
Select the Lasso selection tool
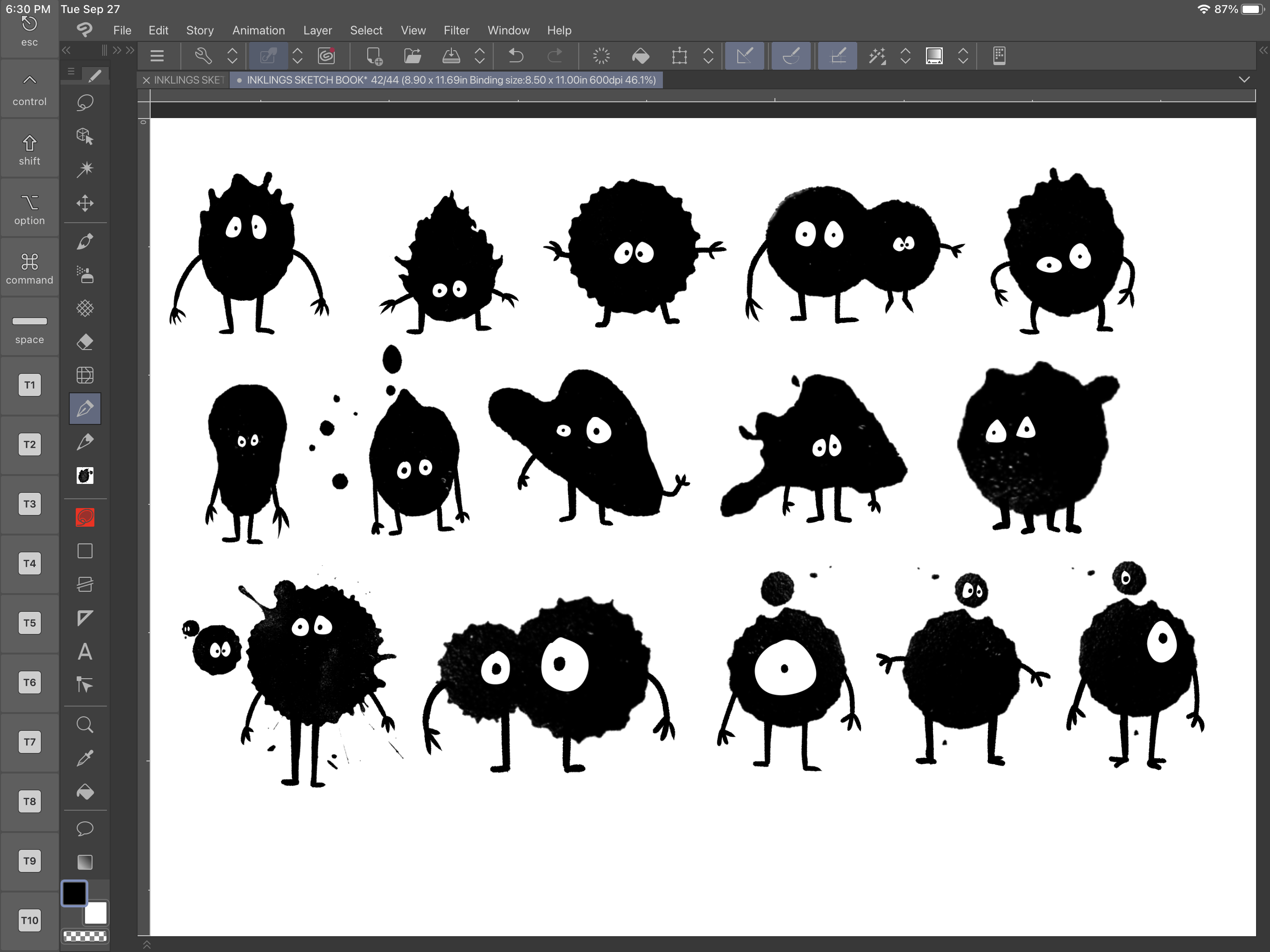click(x=85, y=103)
